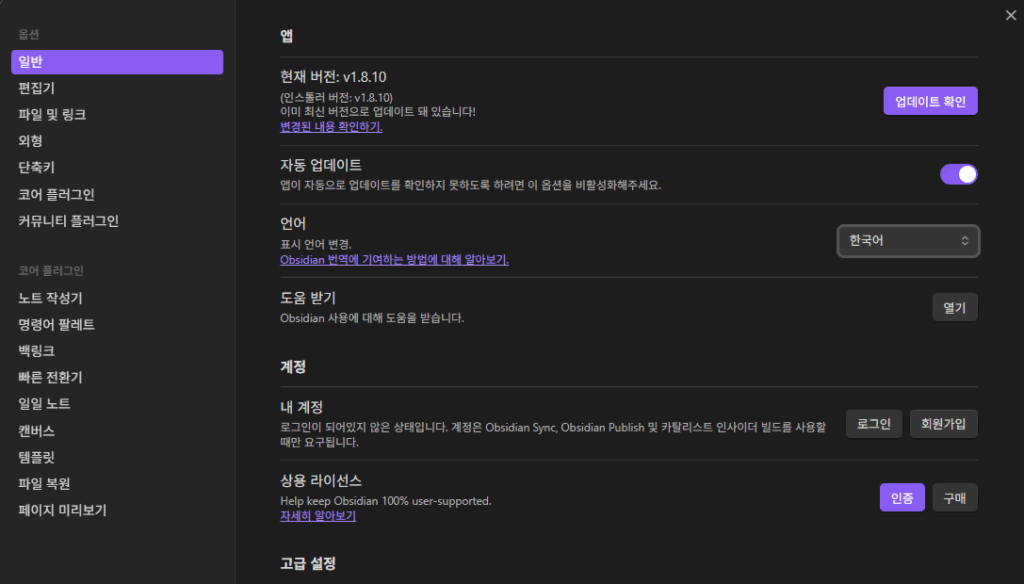The image size is (1024, 584).
Task: Click the 업데이트 확인 button
Action: 930,101
